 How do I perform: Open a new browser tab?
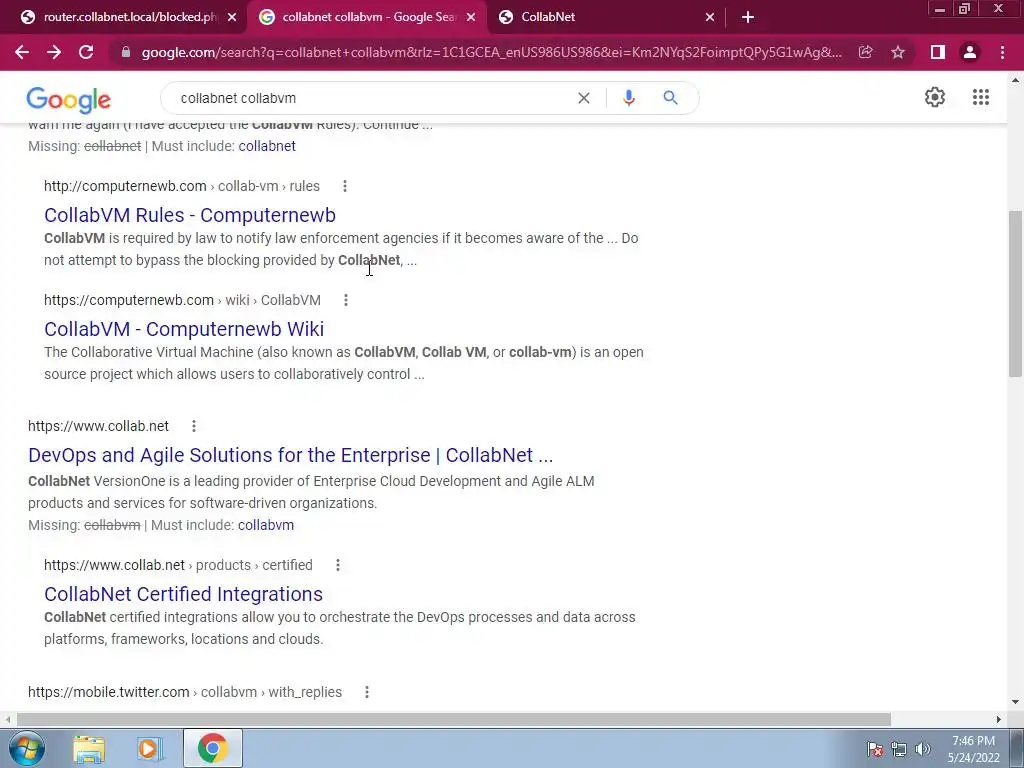pyautogui.click(x=748, y=18)
